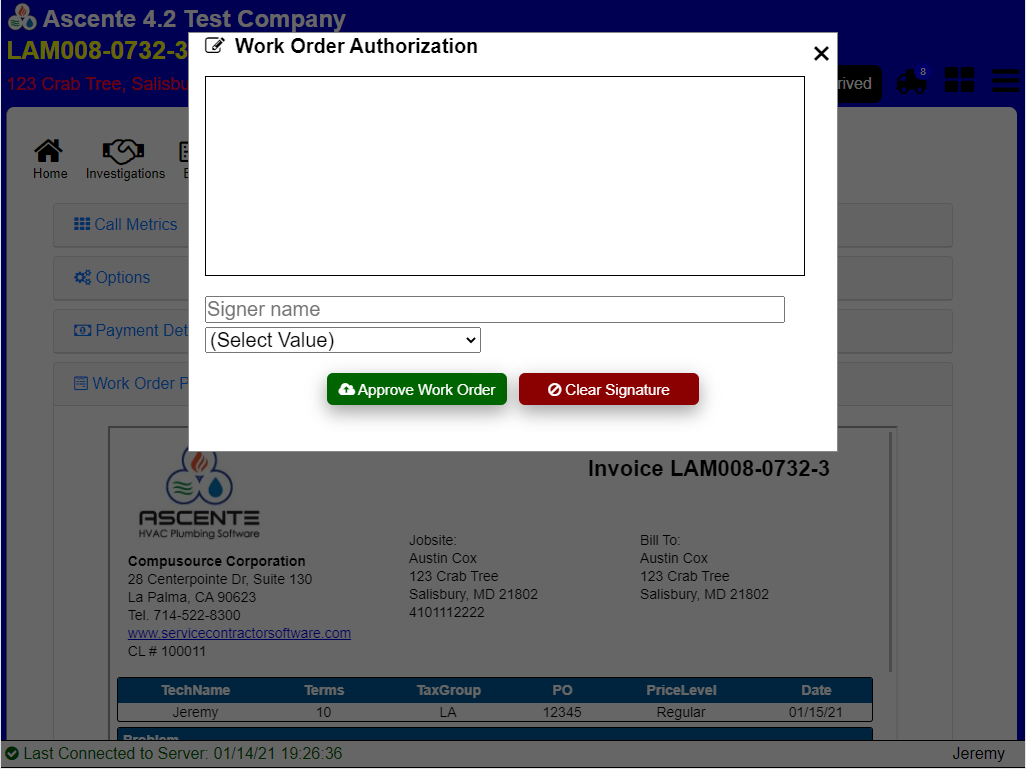Expand the Call Metrics section
The height and width of the screenshot is (769, 1026).
click(126, 225)
